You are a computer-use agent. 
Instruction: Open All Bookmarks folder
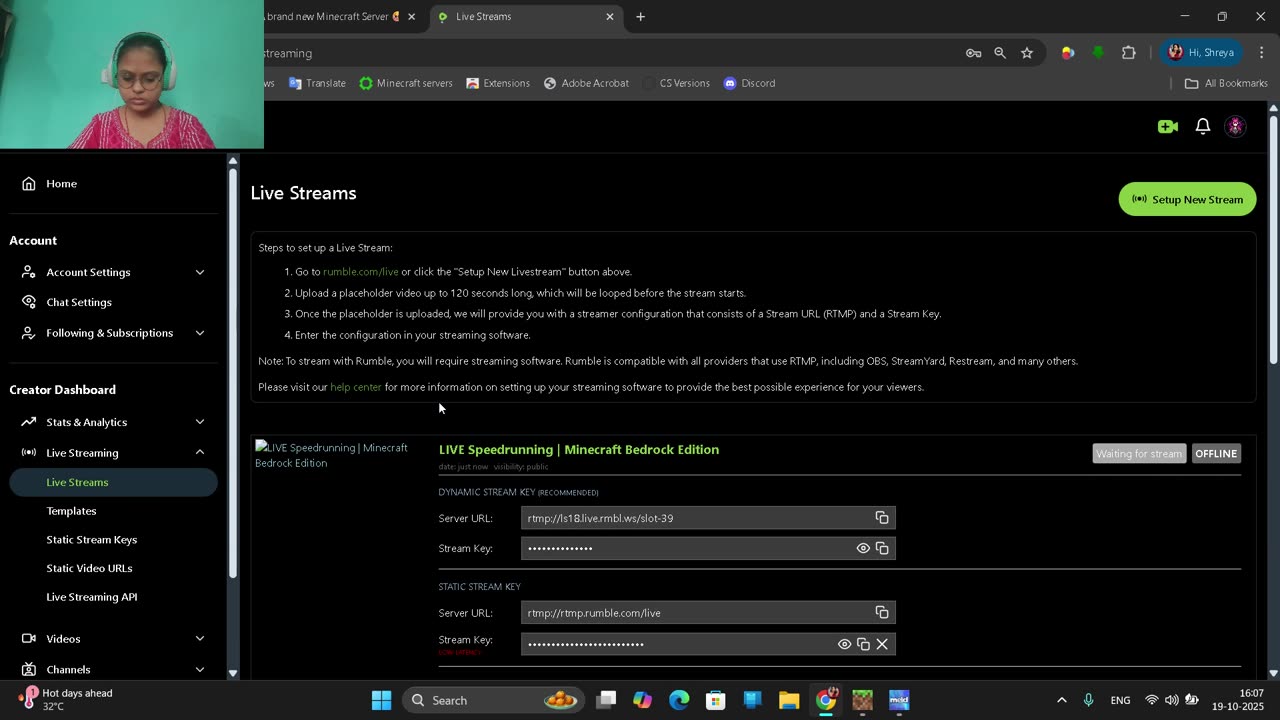click(1226, 83)
